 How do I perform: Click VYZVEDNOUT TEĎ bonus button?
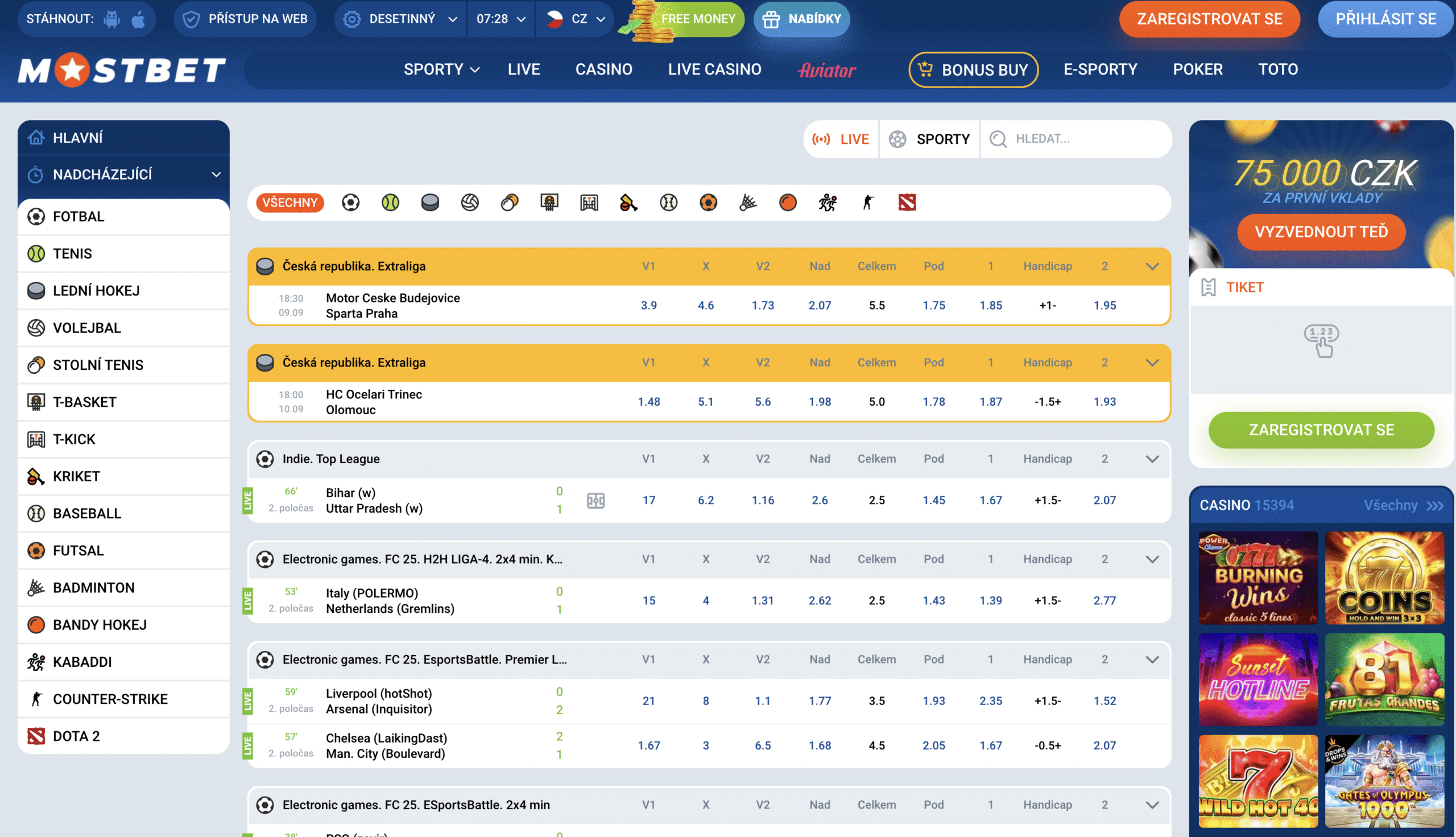(x=1321, y=232)
